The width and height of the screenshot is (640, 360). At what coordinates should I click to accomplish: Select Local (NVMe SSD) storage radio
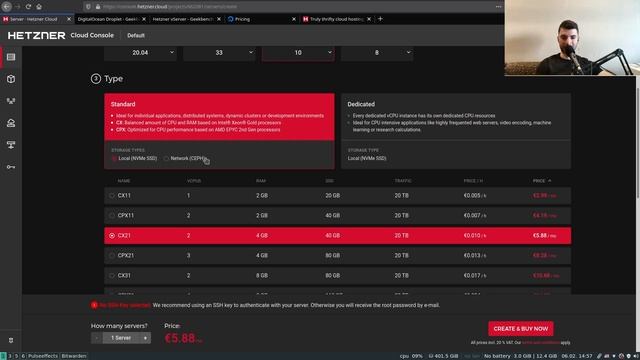[x=114, y=158]
